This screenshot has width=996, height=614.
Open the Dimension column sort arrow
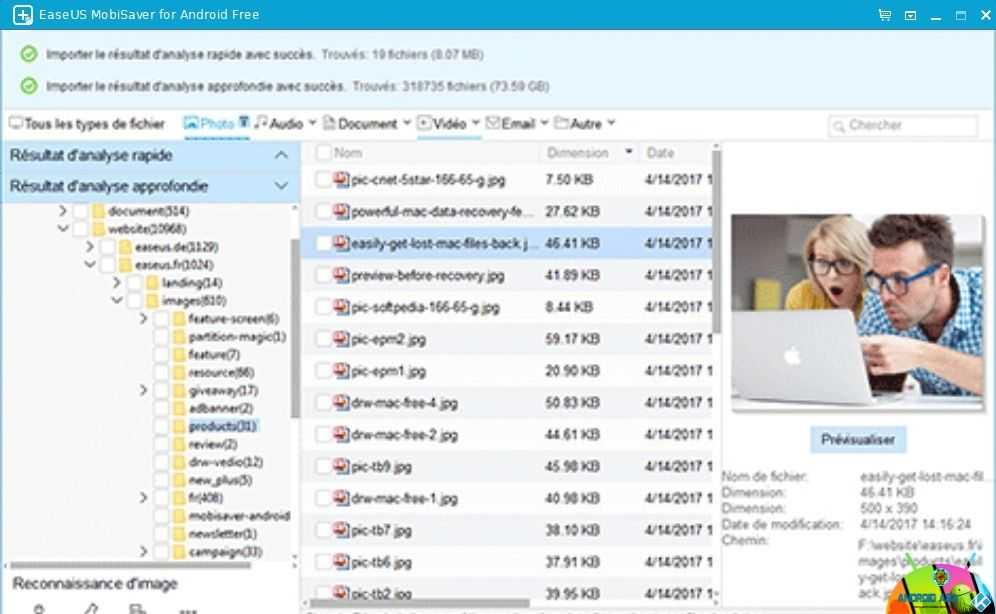click(x=628, y=152)
